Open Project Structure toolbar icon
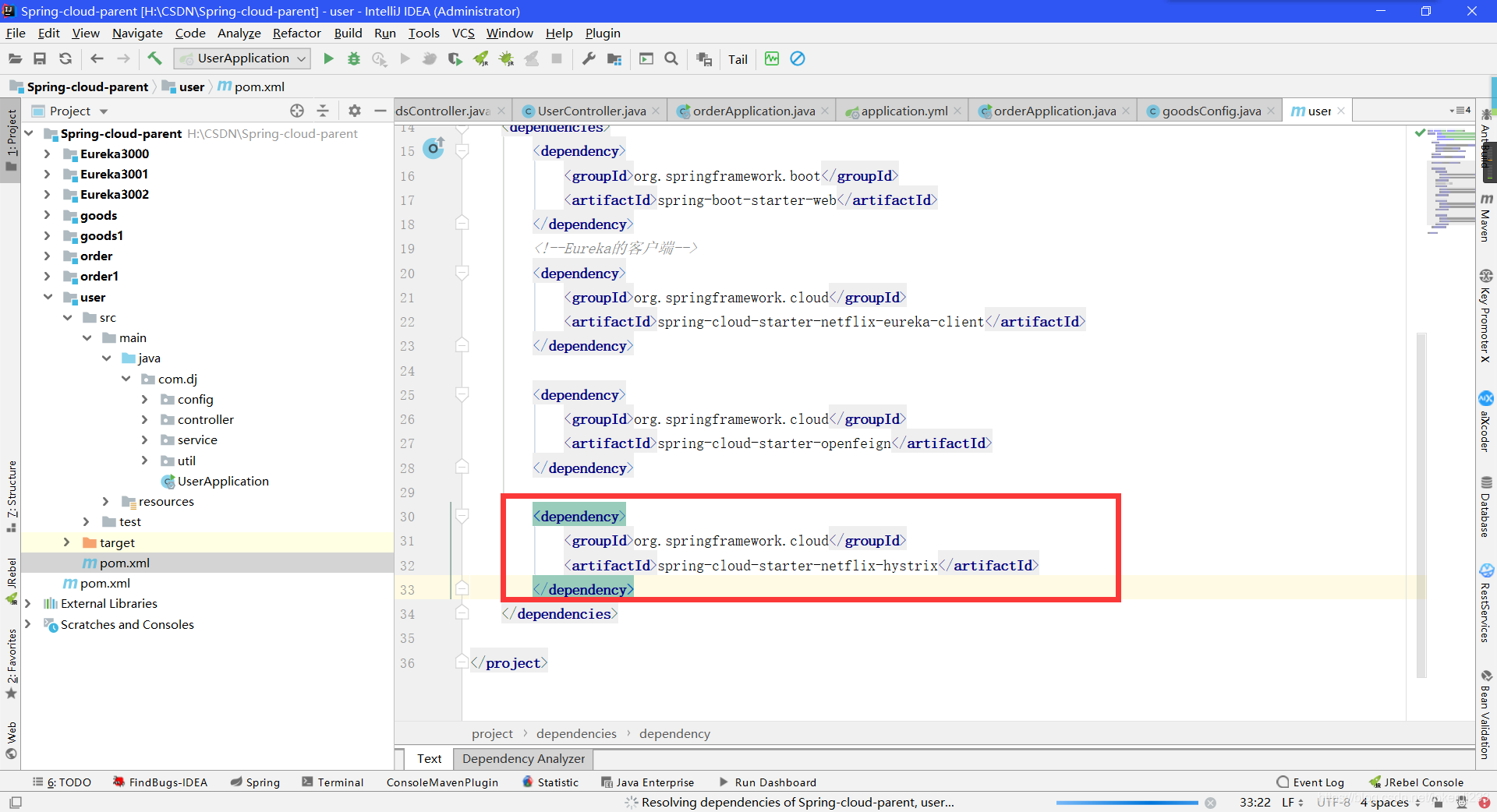1497x812 pixels. (614, 58)
